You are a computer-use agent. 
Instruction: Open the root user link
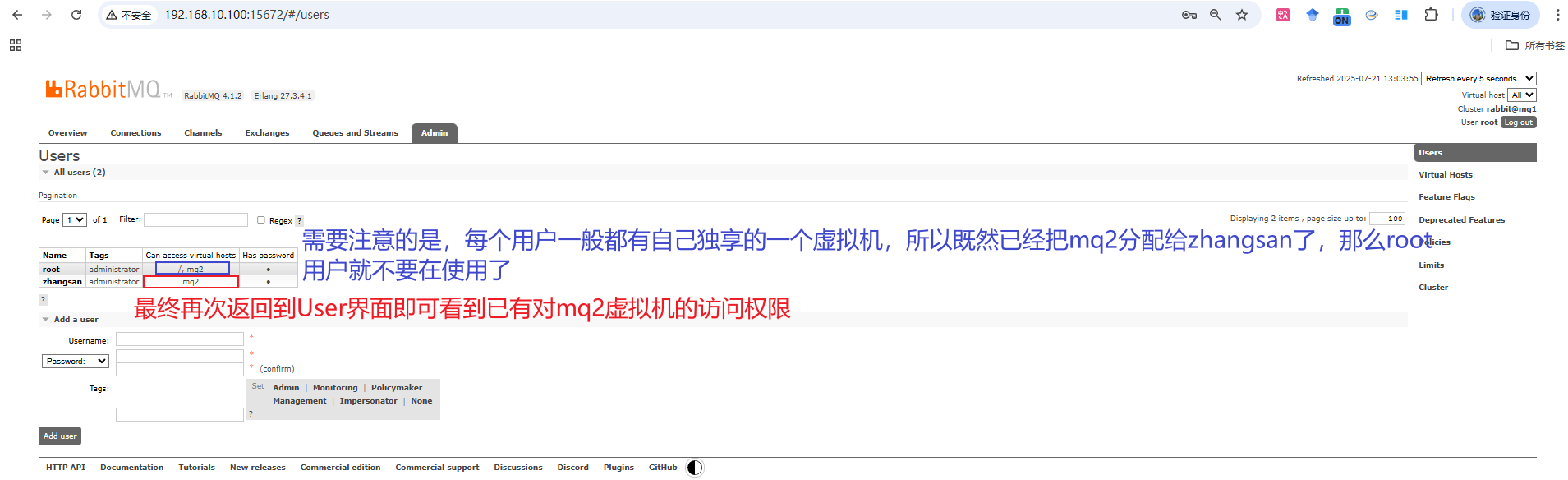(x=51, y=269)
